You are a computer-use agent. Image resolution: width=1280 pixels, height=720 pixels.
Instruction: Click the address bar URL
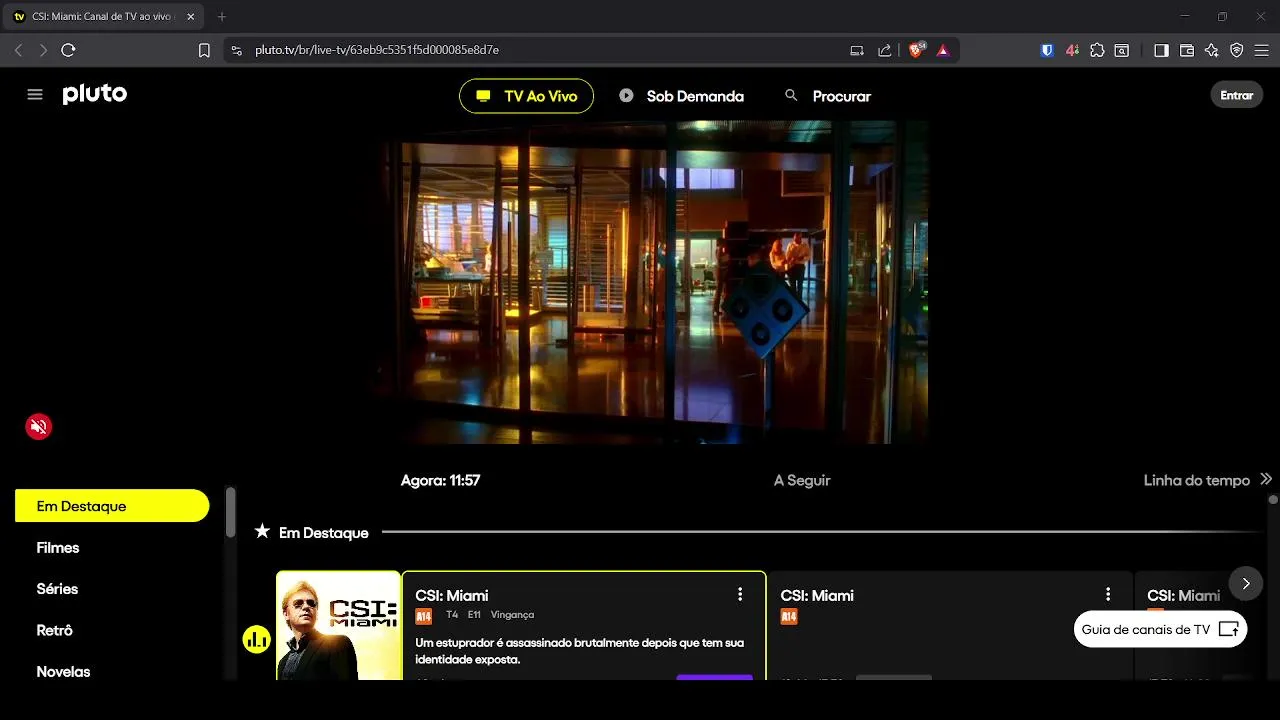(x=377, y=50)
